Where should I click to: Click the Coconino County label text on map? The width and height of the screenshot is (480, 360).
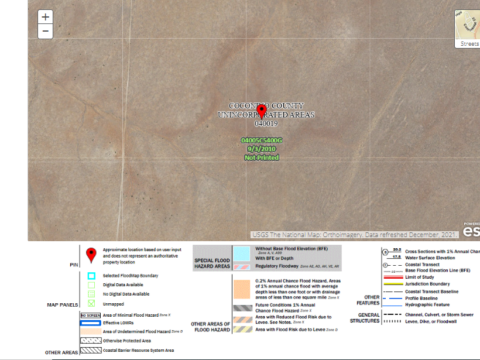pyautogui.click(x=266, y=106)
